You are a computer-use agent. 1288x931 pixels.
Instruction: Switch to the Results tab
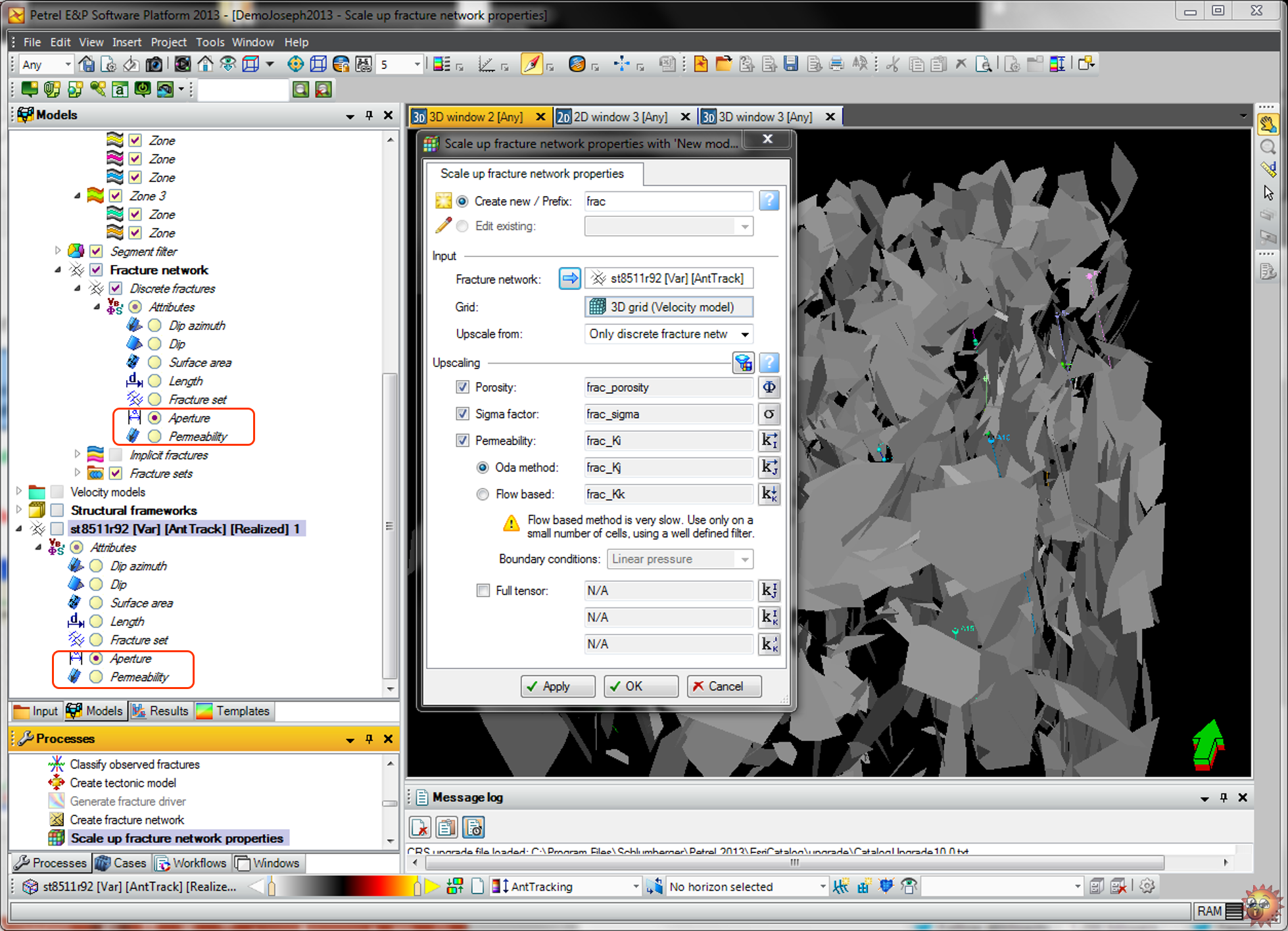[x=161, y=711]
